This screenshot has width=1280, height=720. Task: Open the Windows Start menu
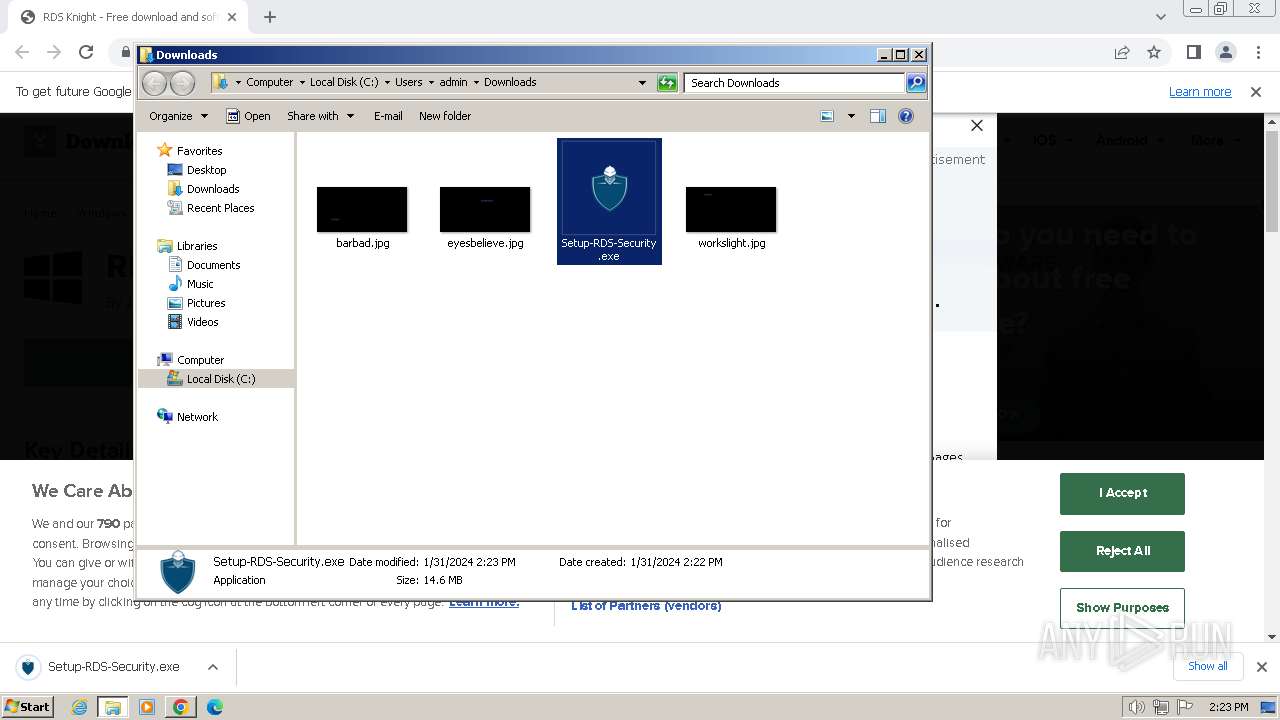tap(27, 707)
